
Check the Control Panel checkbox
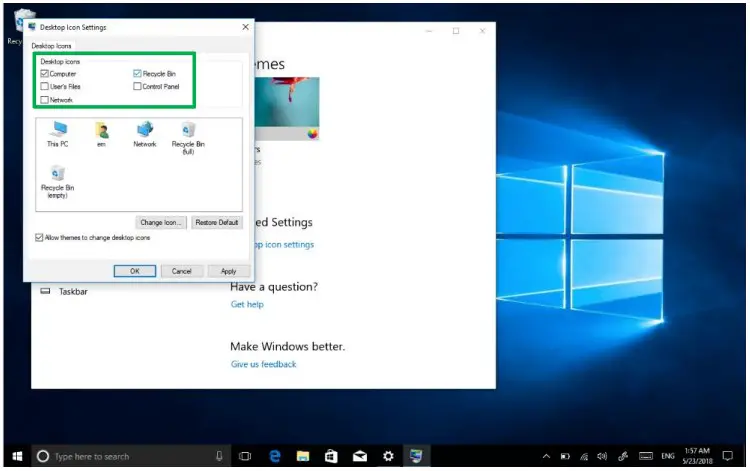point(137,87)
